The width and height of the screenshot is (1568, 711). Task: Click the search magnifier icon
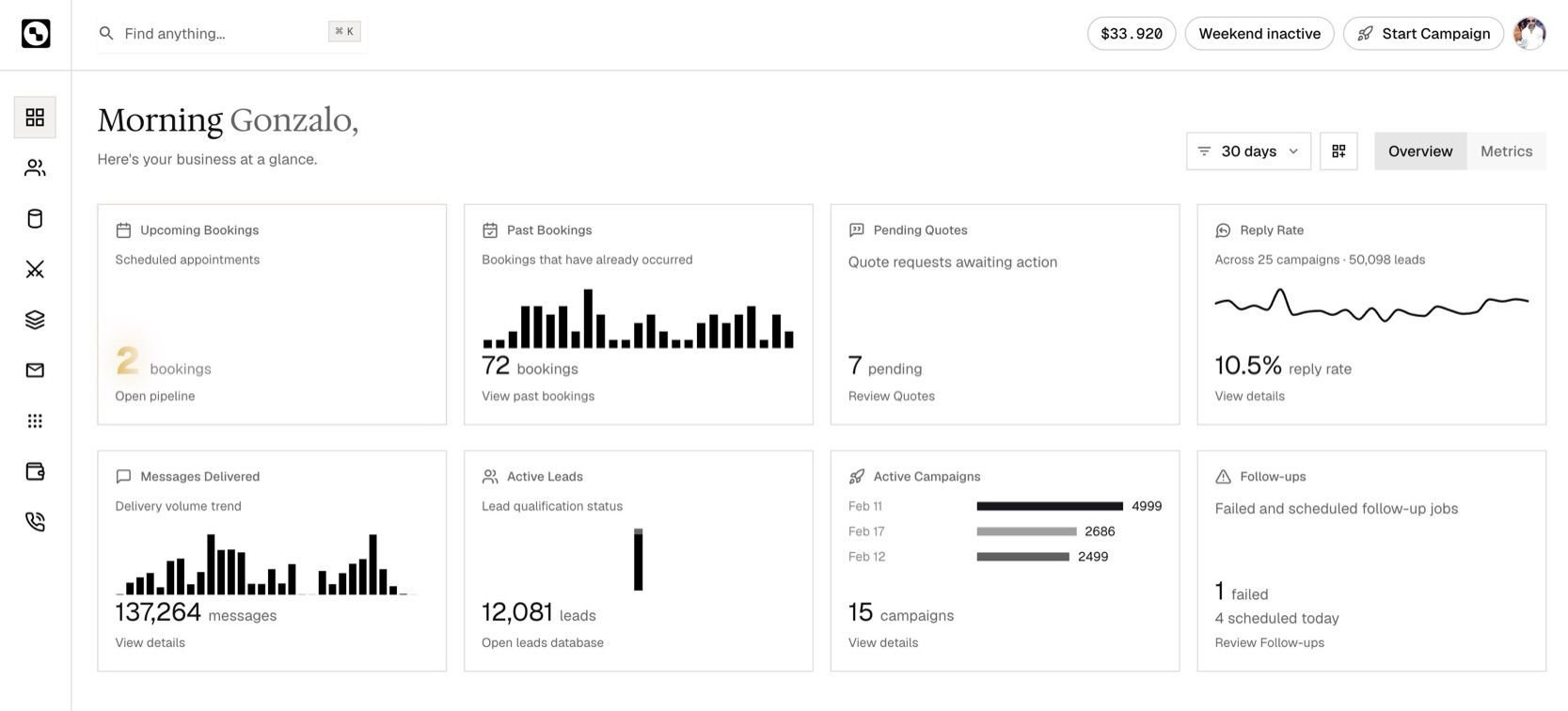point(106,33)
